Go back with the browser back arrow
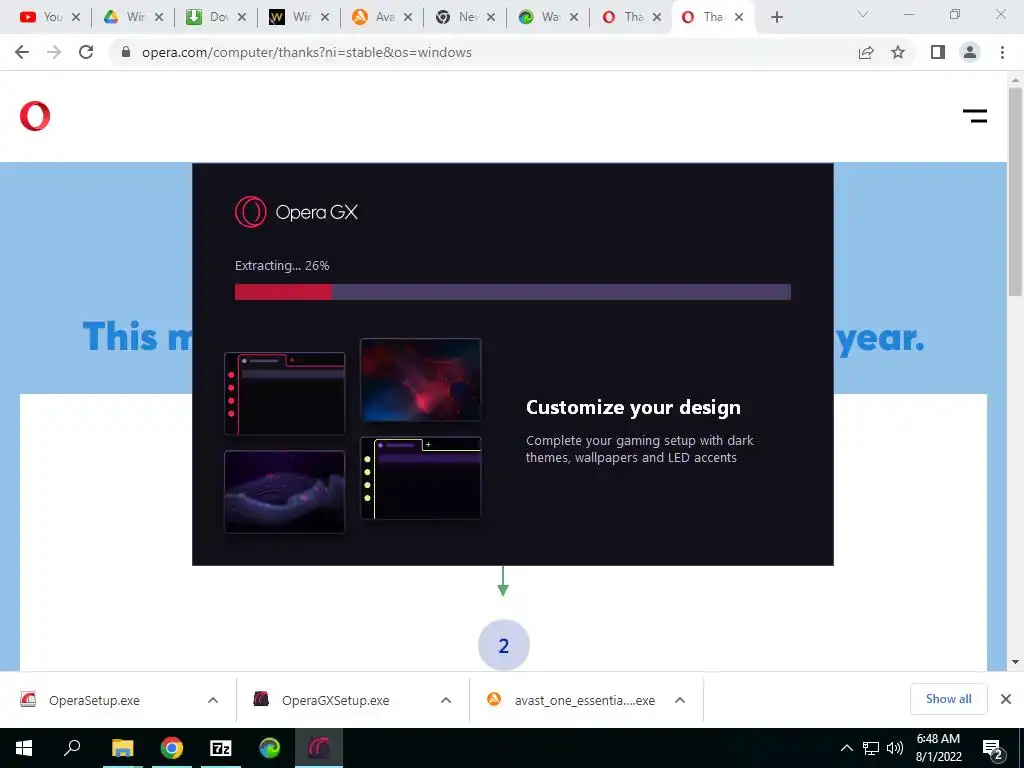The image size is (1024, 768). pos(22,52)
